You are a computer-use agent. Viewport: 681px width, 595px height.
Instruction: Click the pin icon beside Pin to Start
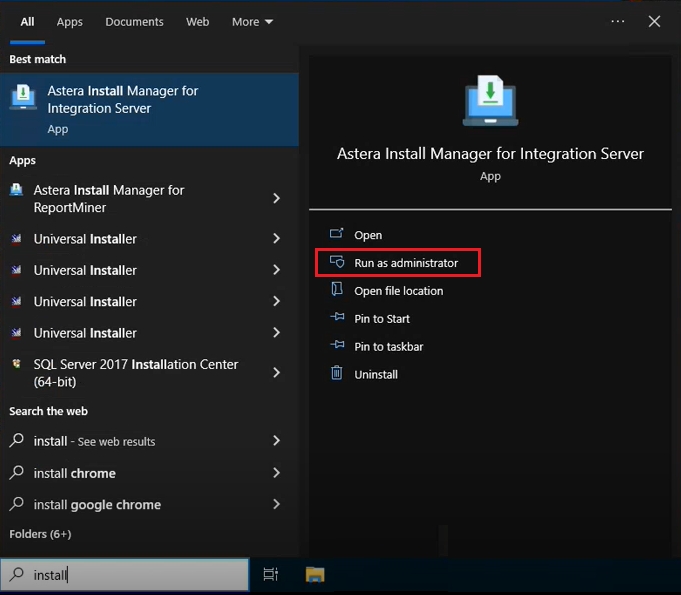pyautogui.click(x=336, y=318)
